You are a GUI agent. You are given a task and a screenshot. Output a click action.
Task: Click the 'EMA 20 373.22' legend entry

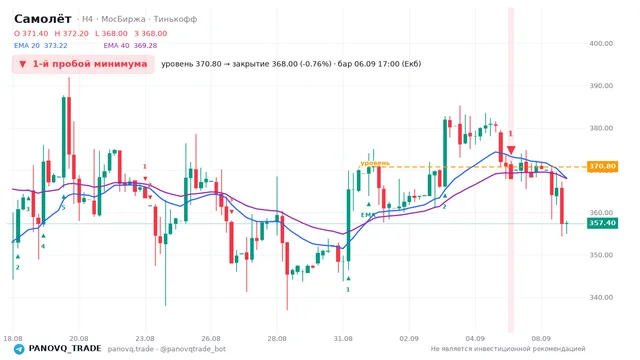(41, 46)
